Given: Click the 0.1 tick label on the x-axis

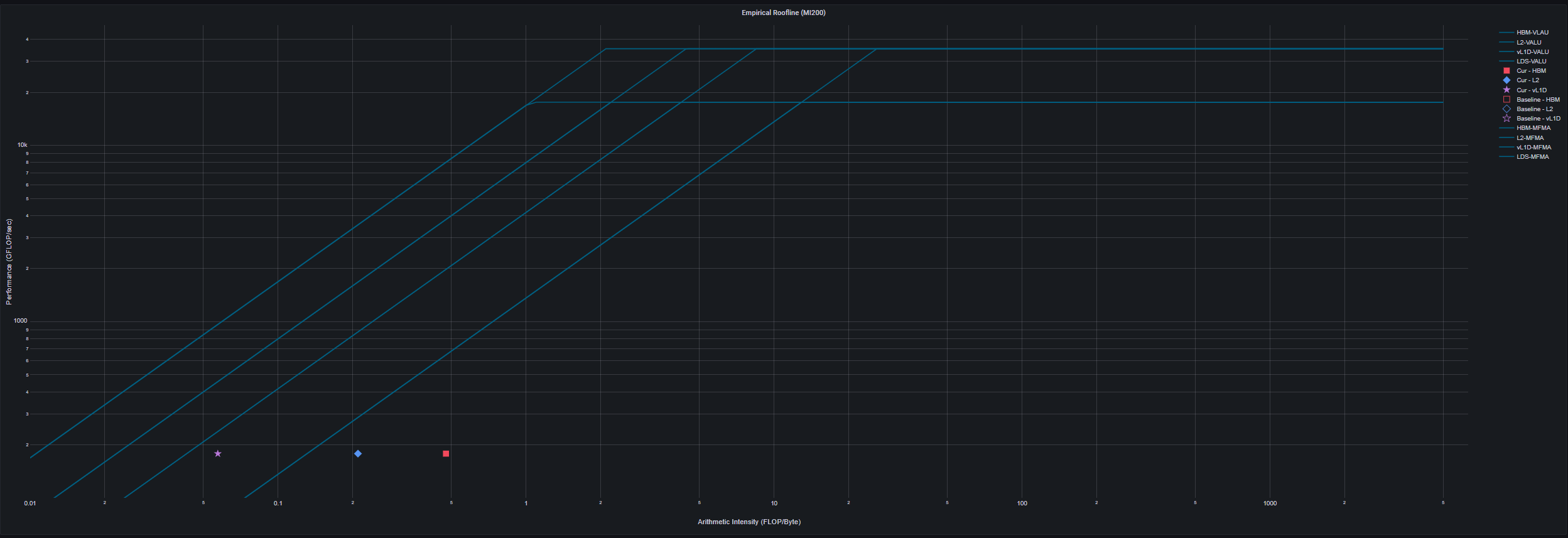Looking at the screenshot, I should coord(278,503).
